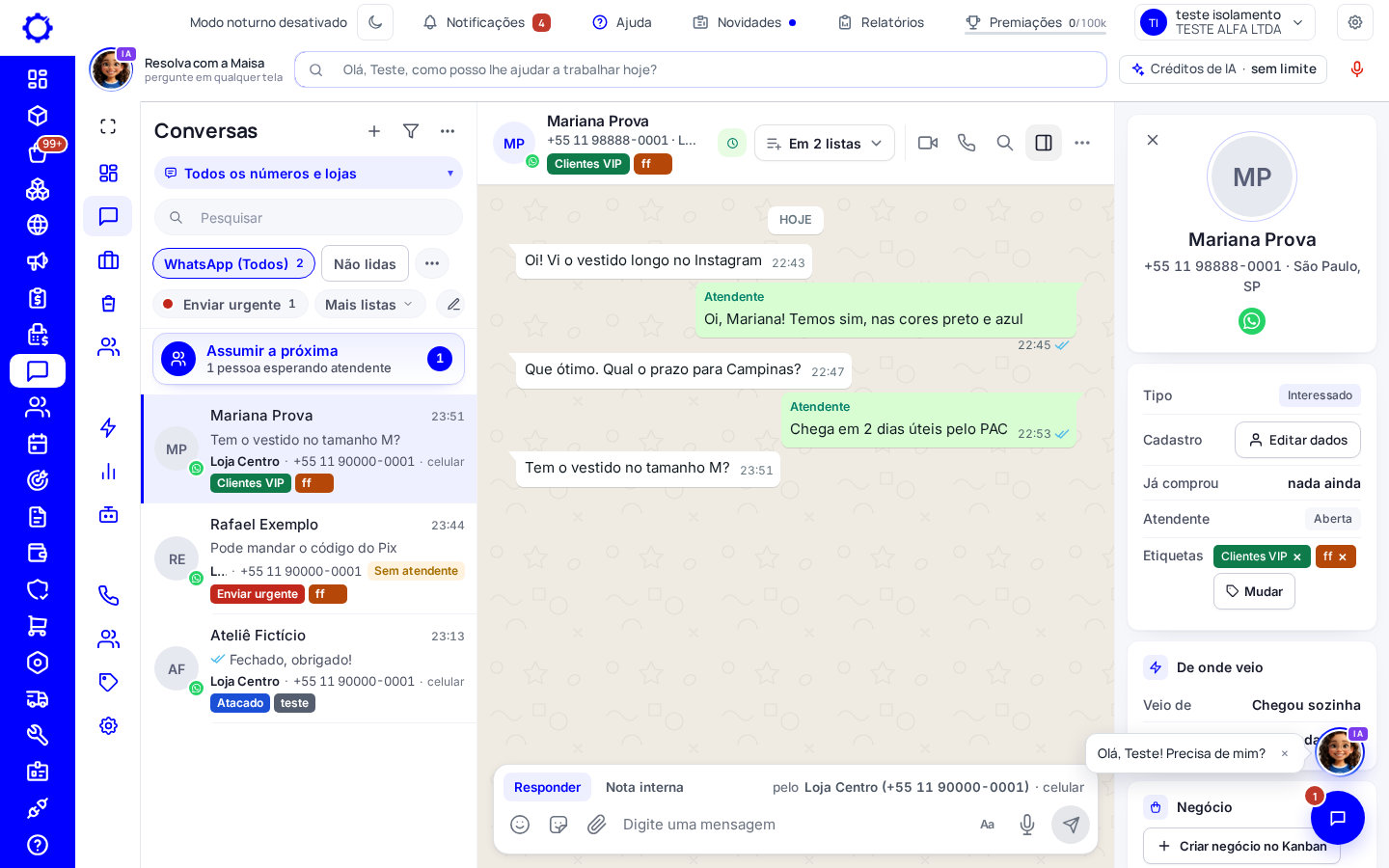1389x868 pixels.
Task: Click 'Mudar' to change tags
Action: tap(1254, 591)
